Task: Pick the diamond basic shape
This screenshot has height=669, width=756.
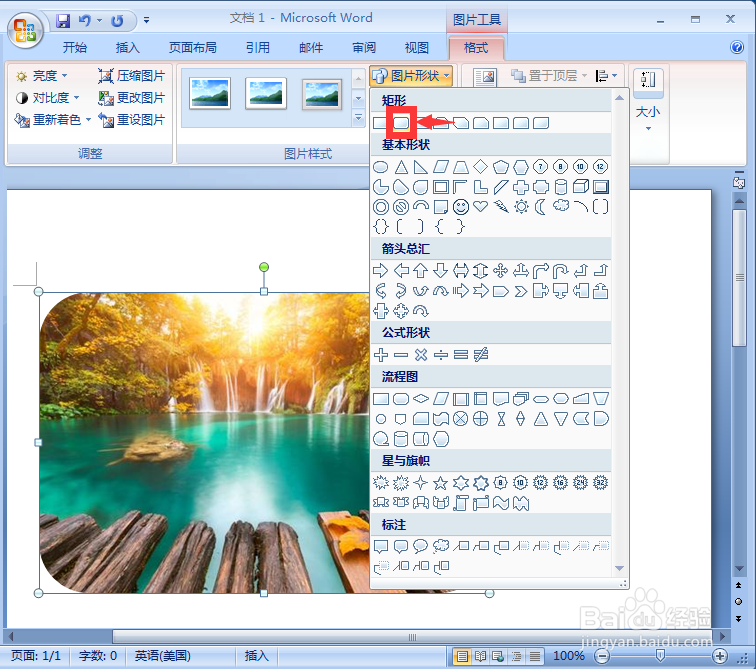Action: pos(480,167)
